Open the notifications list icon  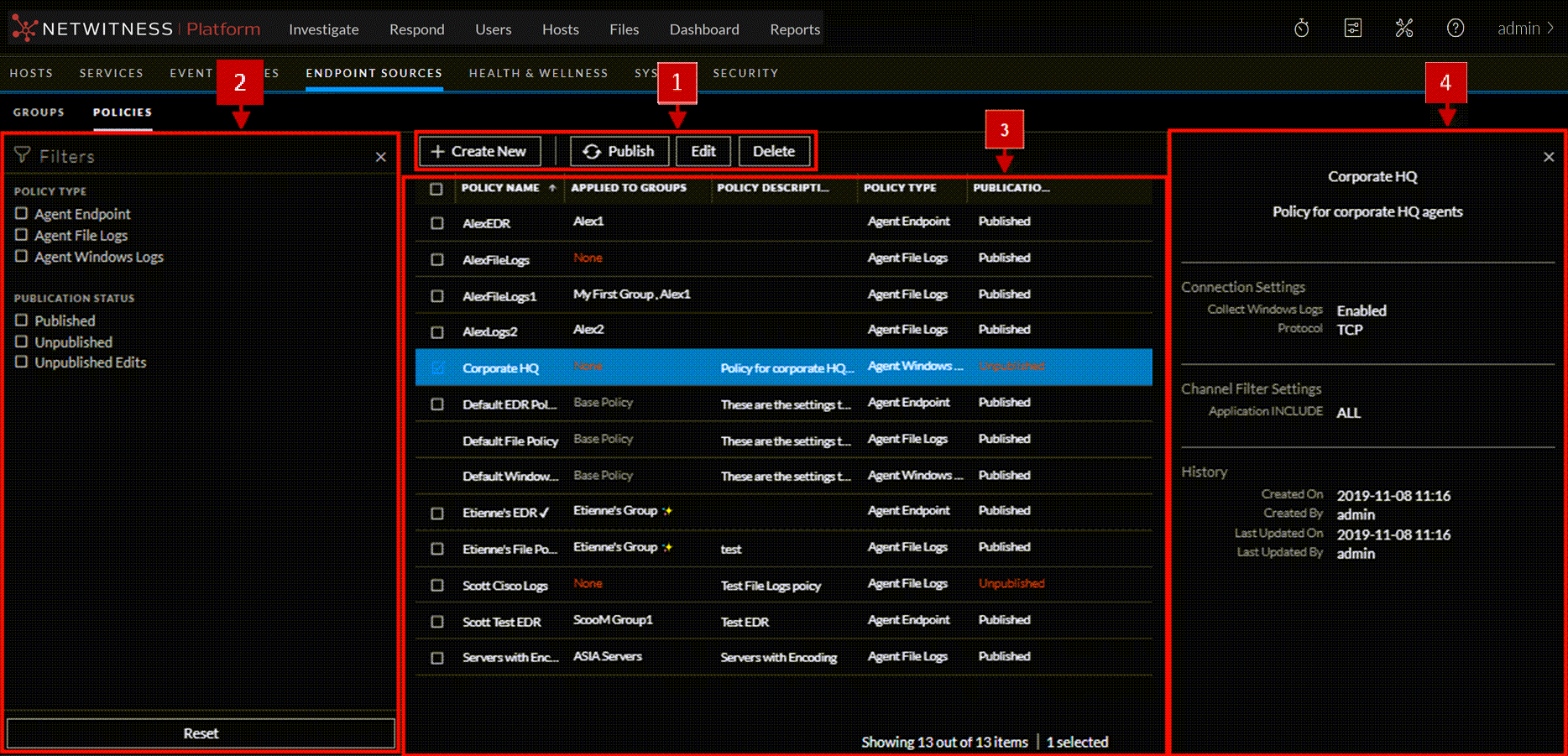coord(1352,29)
